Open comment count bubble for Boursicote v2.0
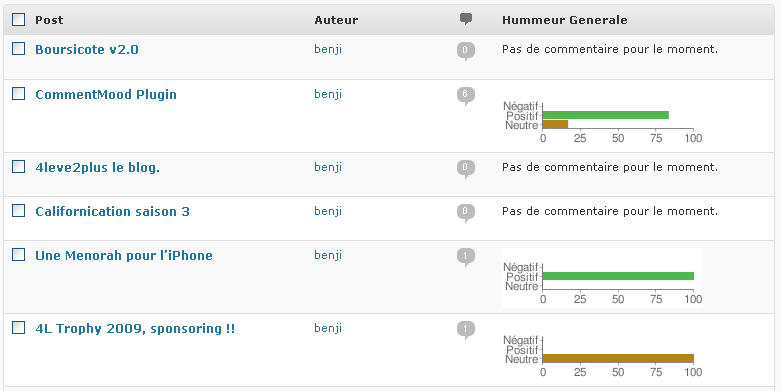This screenshot has height=391, width=781. pyautogui.click(x=466, y=51)
